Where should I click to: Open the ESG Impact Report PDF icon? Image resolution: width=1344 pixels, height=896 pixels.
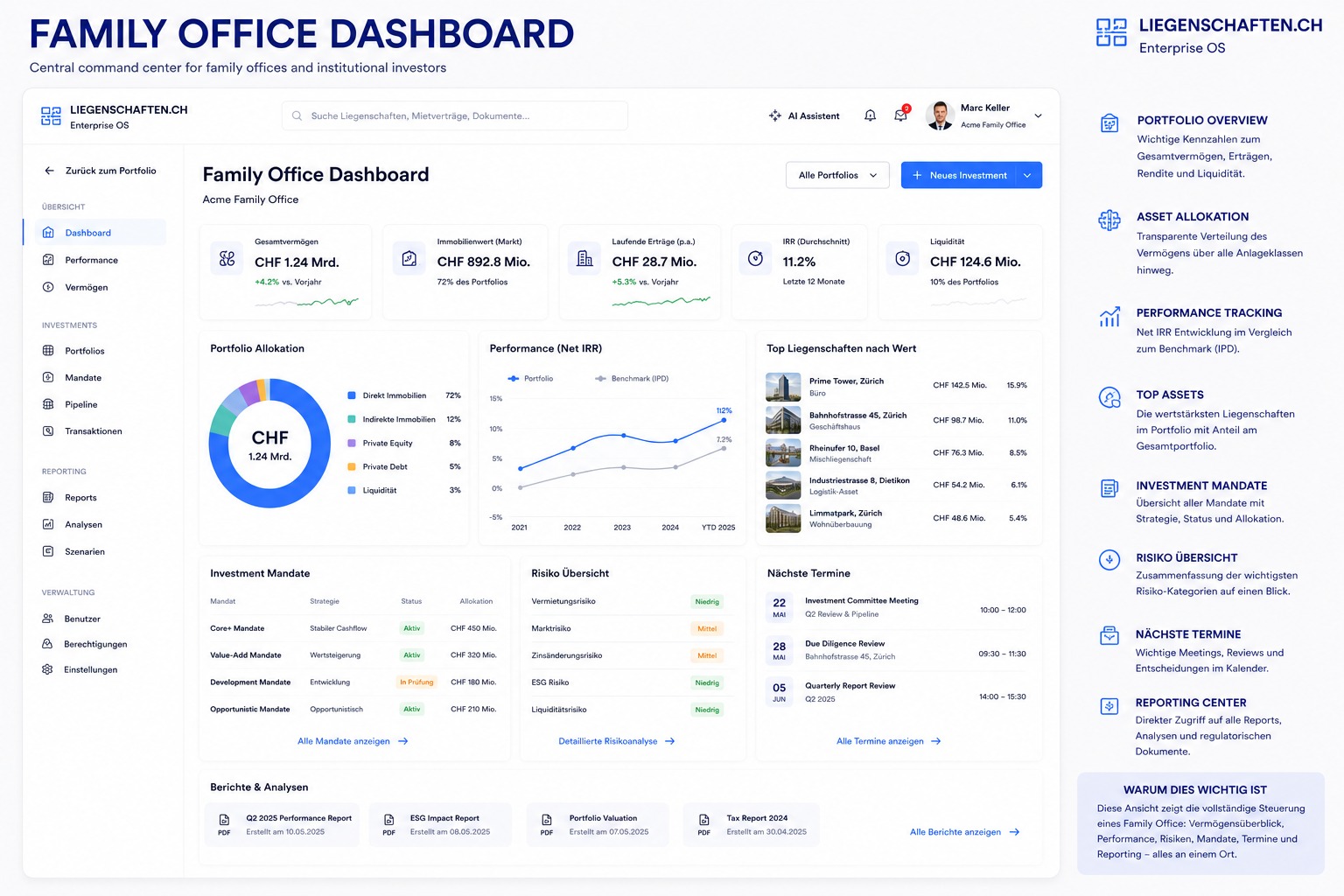click(x=389, y=824)
